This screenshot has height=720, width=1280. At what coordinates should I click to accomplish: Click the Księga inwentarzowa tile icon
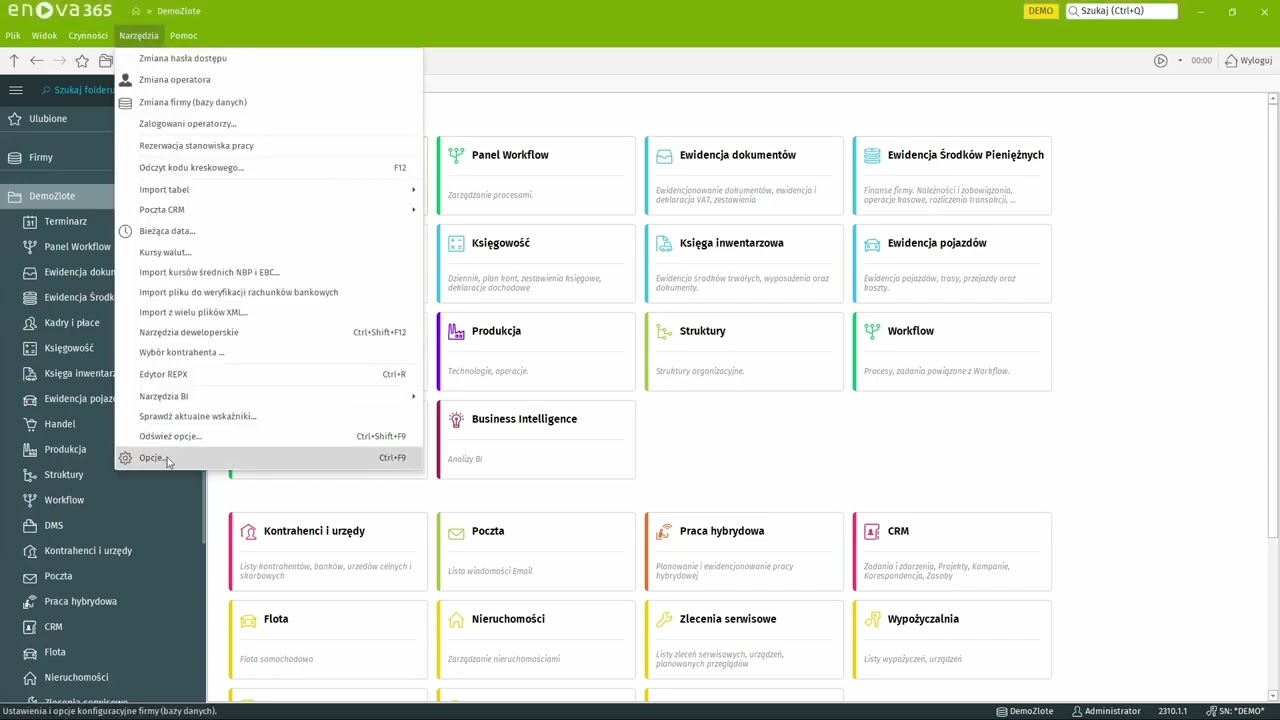664,243
